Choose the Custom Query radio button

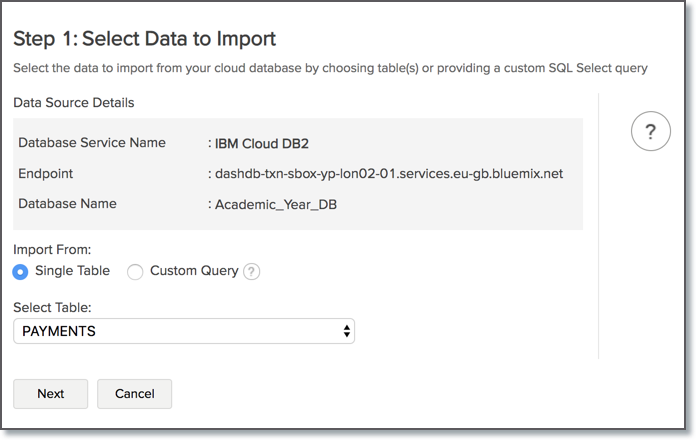(136, 271)
